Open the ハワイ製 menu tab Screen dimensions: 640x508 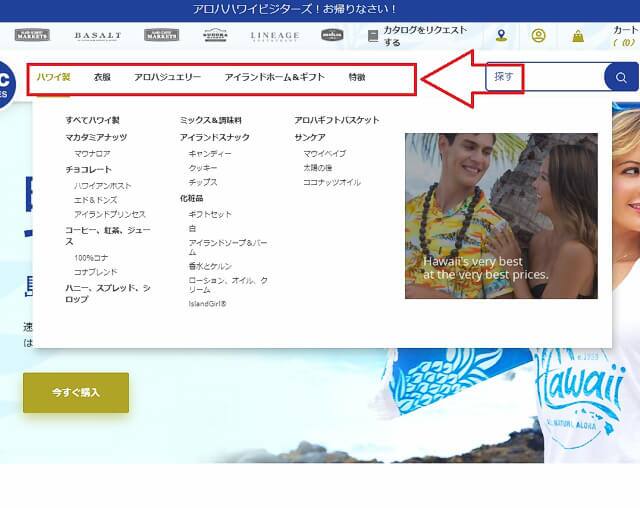(53, 77)
